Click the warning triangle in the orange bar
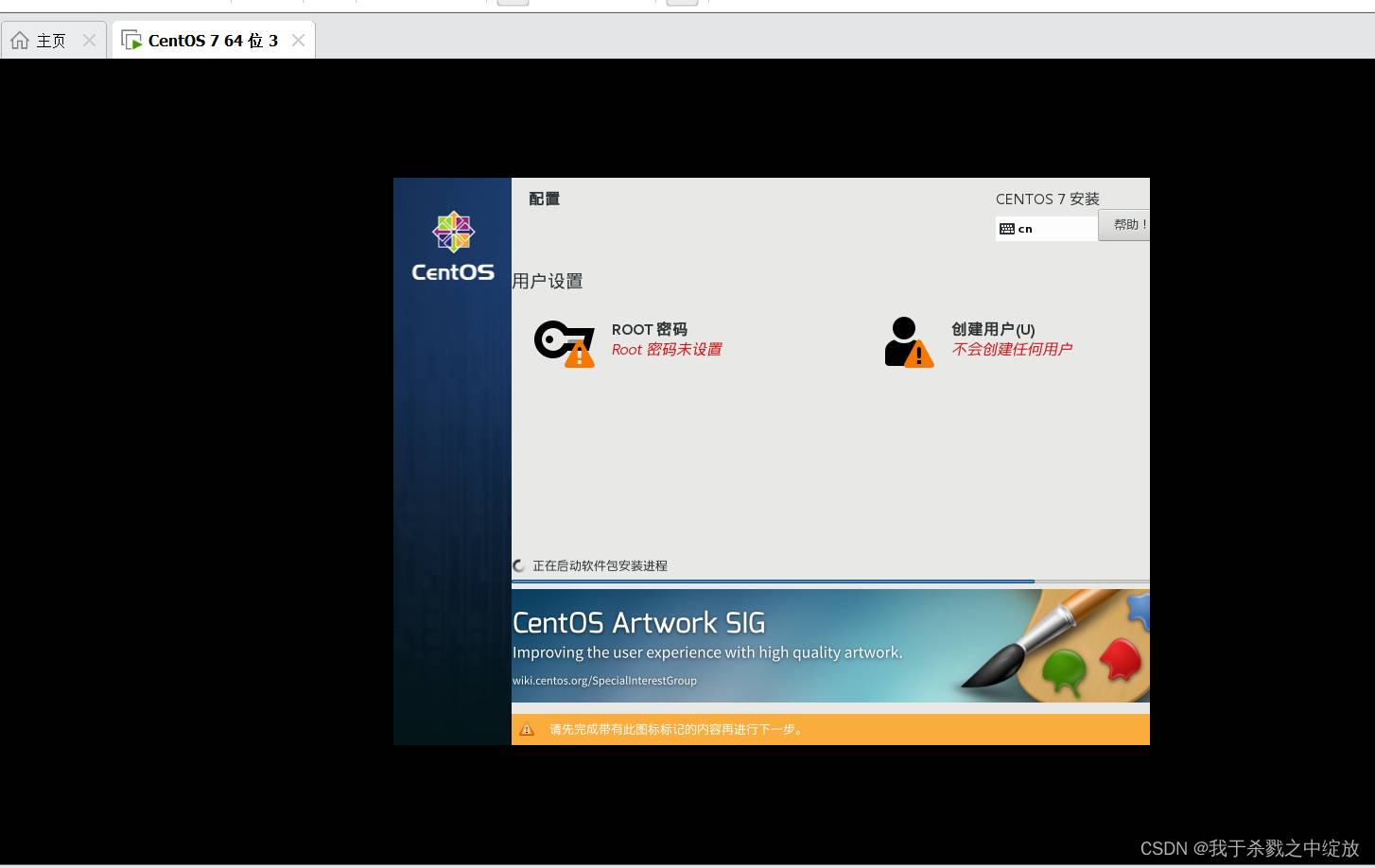The image size is (1375, 868). [527, 729]
